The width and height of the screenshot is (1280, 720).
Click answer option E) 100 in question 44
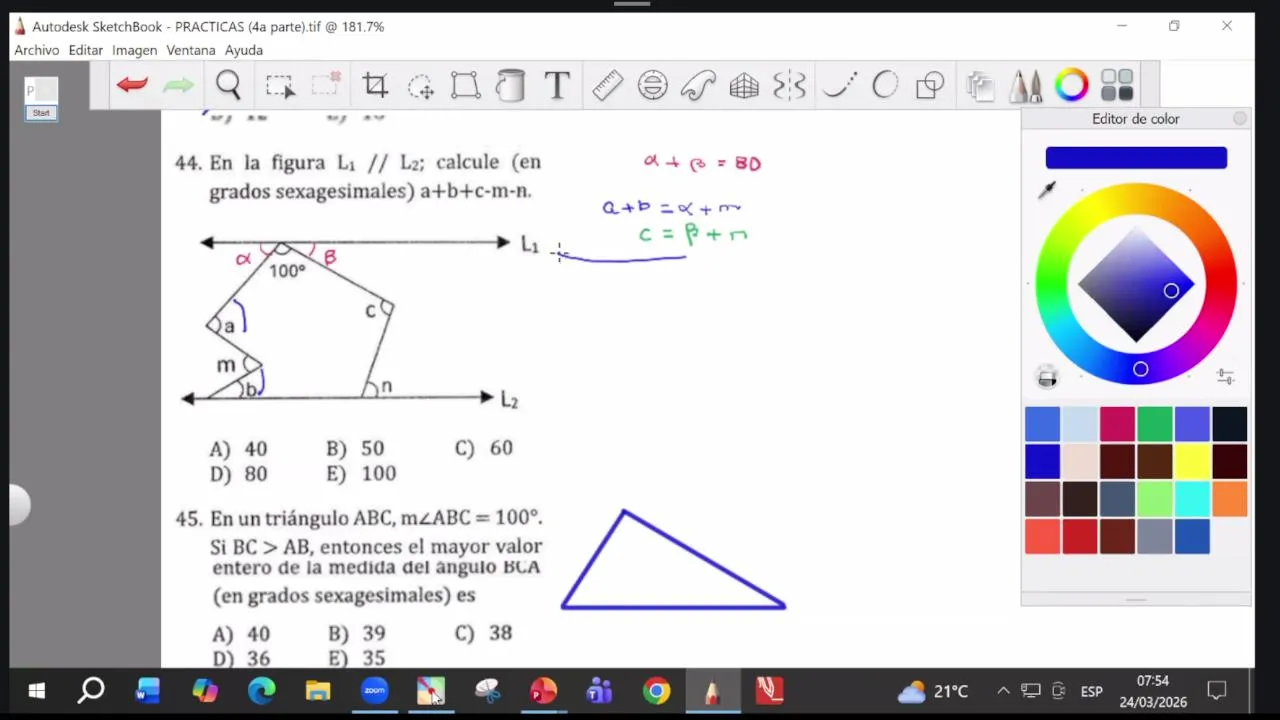(360, 473)
